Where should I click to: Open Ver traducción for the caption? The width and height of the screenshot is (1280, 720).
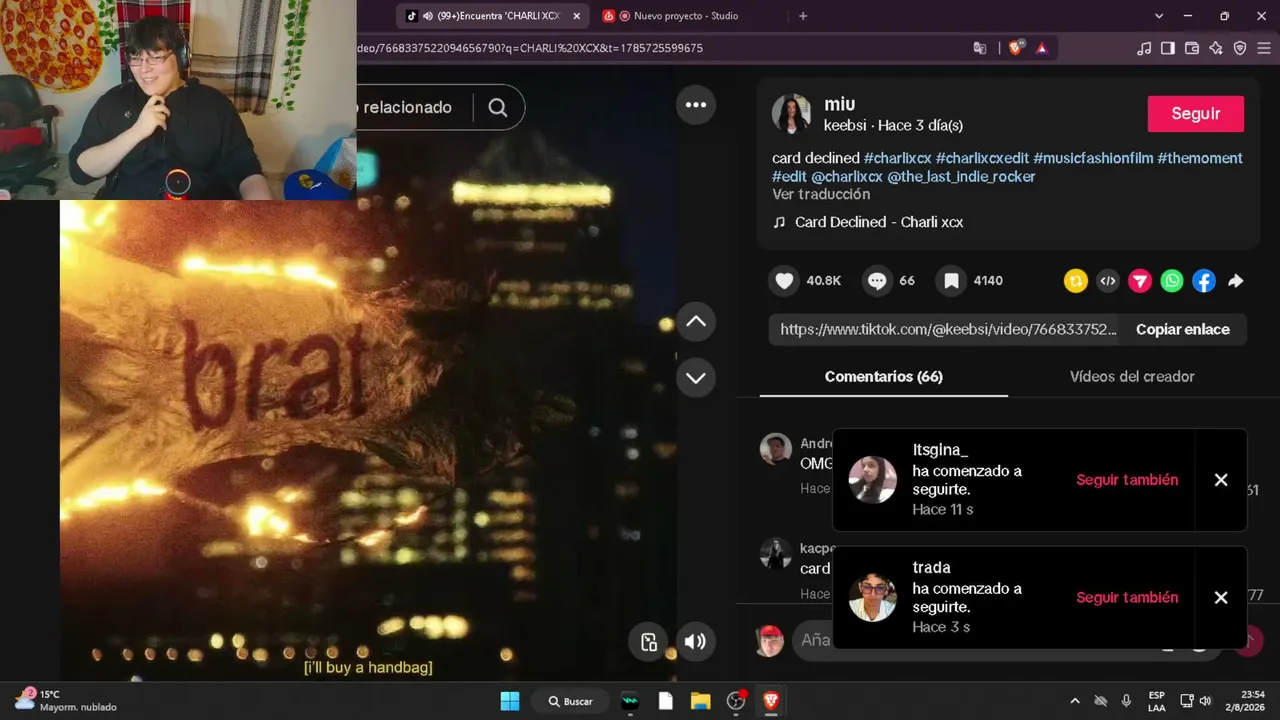(x=821, y=195)
